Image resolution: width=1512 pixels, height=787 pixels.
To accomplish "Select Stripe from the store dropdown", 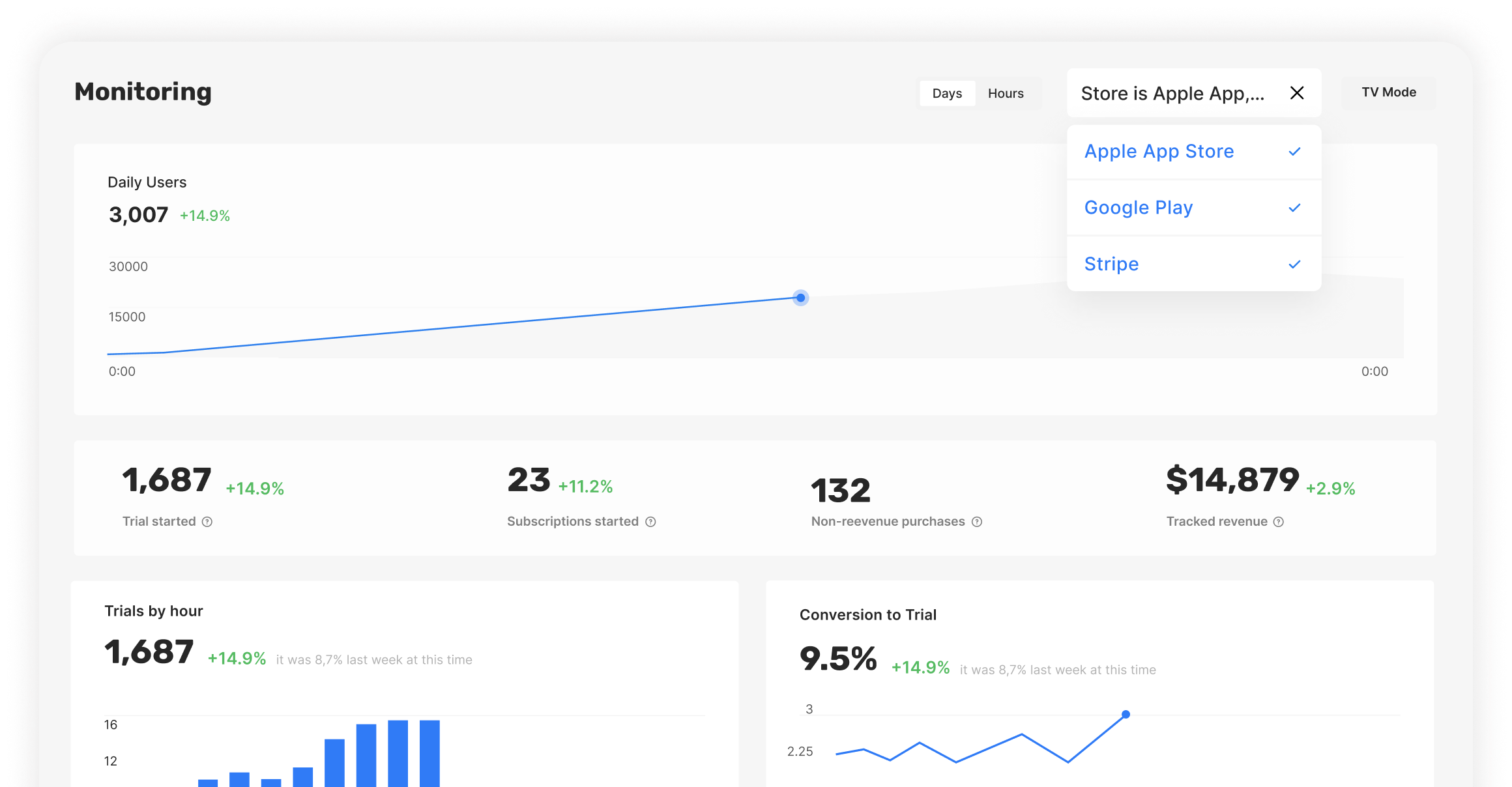I will pos(1111,264).
